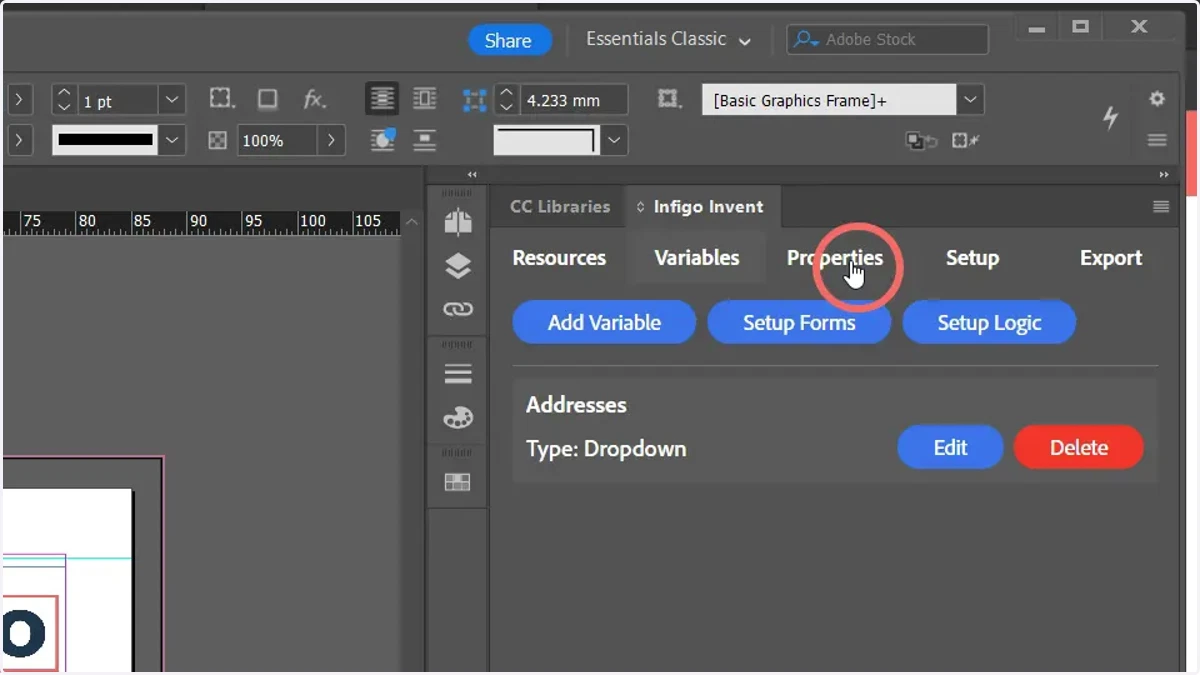
Task: Open the Properties tab
Action: tap(835, 258)
